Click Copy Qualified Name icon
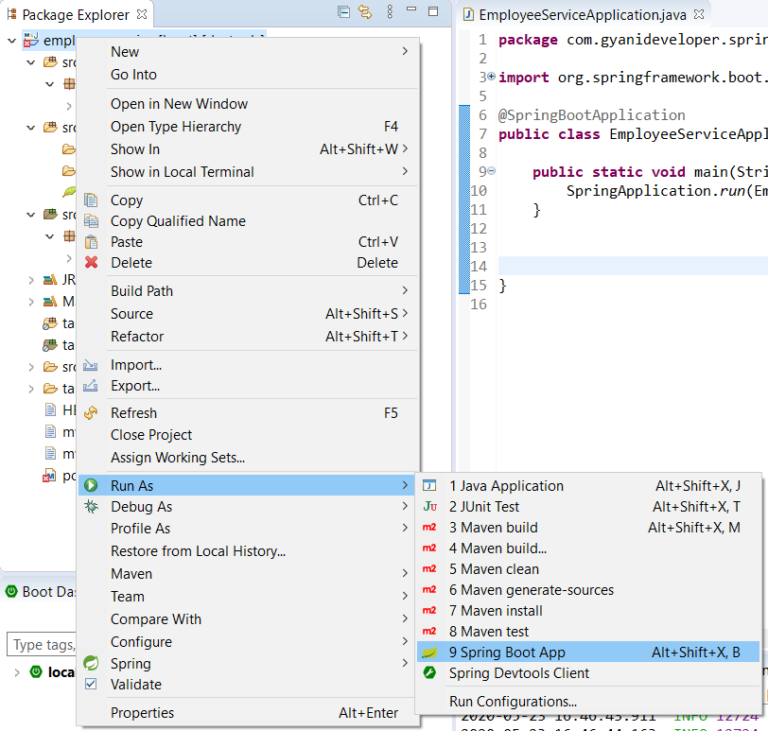 pyautogui.click(x=91, y=221)
